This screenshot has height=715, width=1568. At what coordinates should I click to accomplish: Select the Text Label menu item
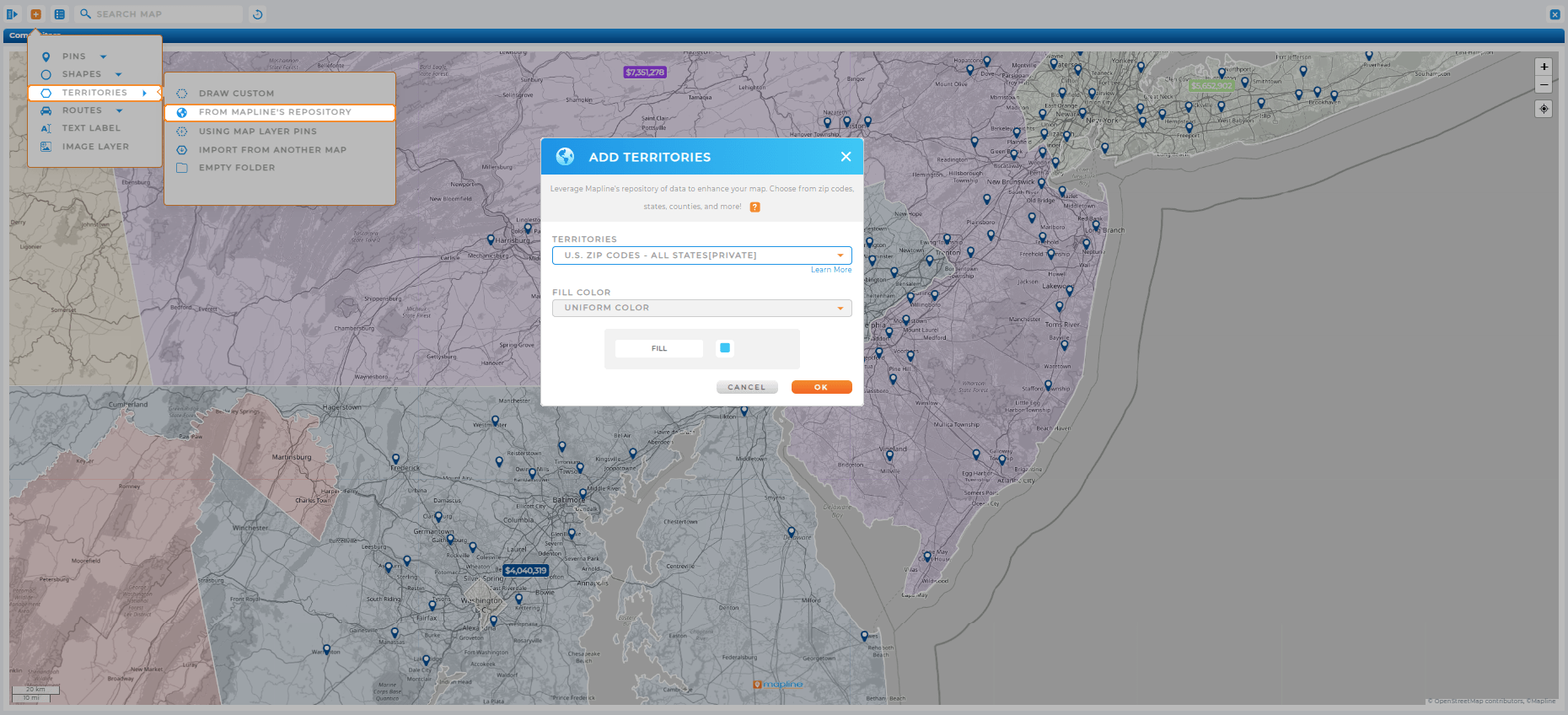click(91, 128)
